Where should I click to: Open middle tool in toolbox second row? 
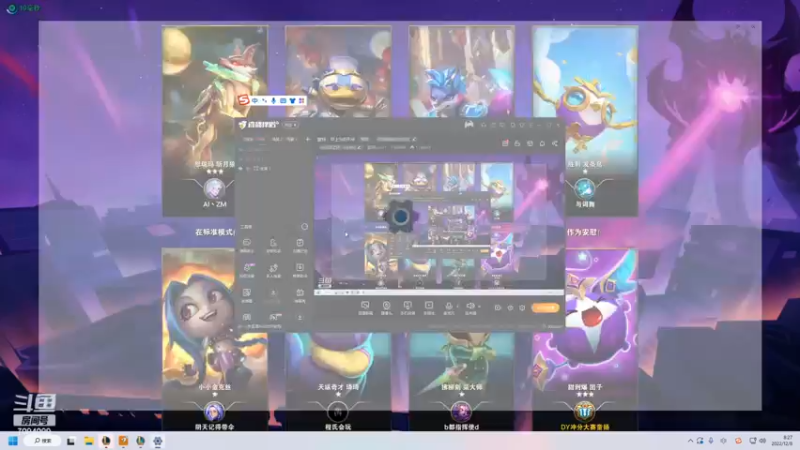(273, 270)
